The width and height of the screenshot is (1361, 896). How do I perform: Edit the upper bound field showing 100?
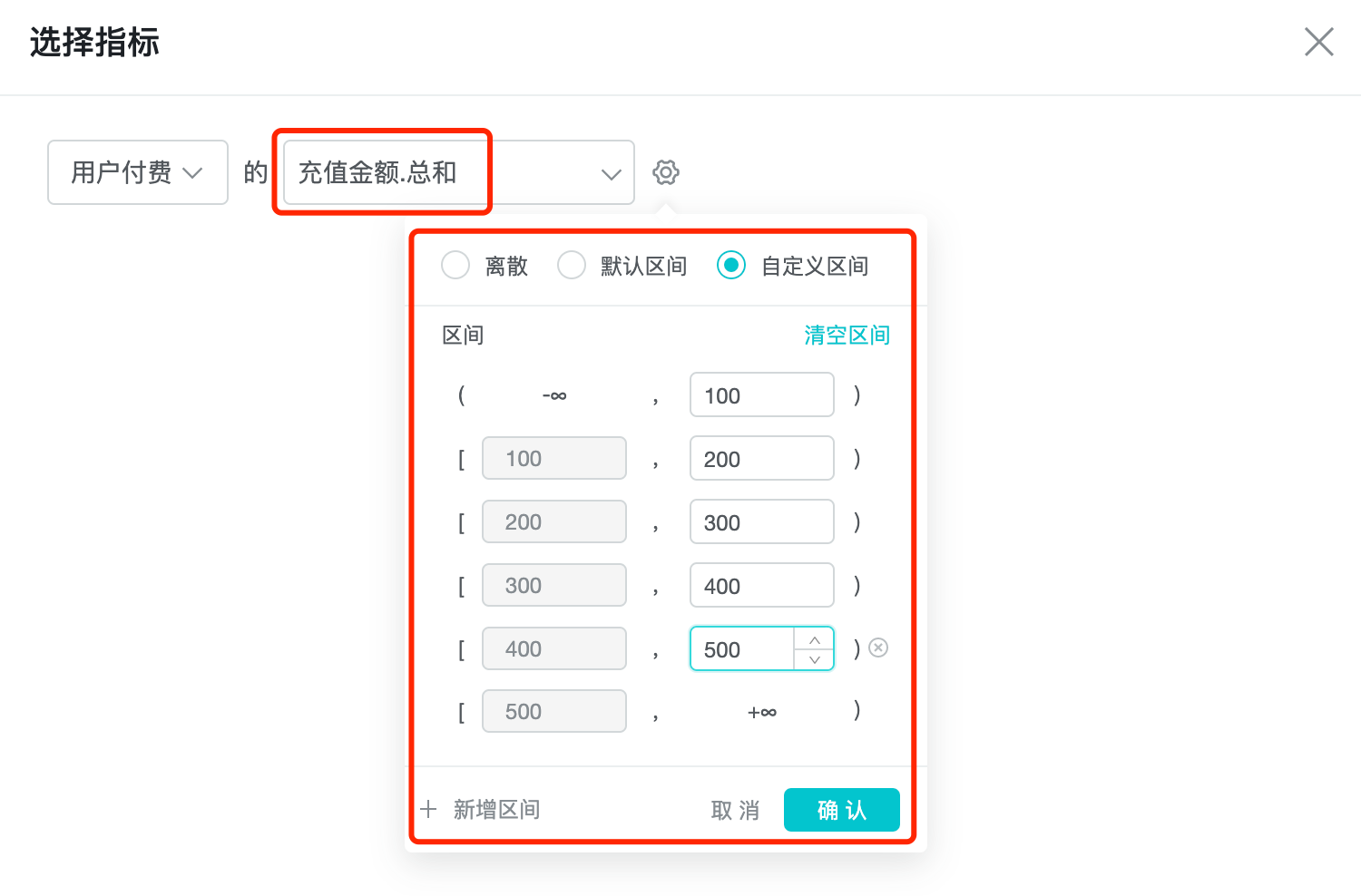tap(761, 395)
